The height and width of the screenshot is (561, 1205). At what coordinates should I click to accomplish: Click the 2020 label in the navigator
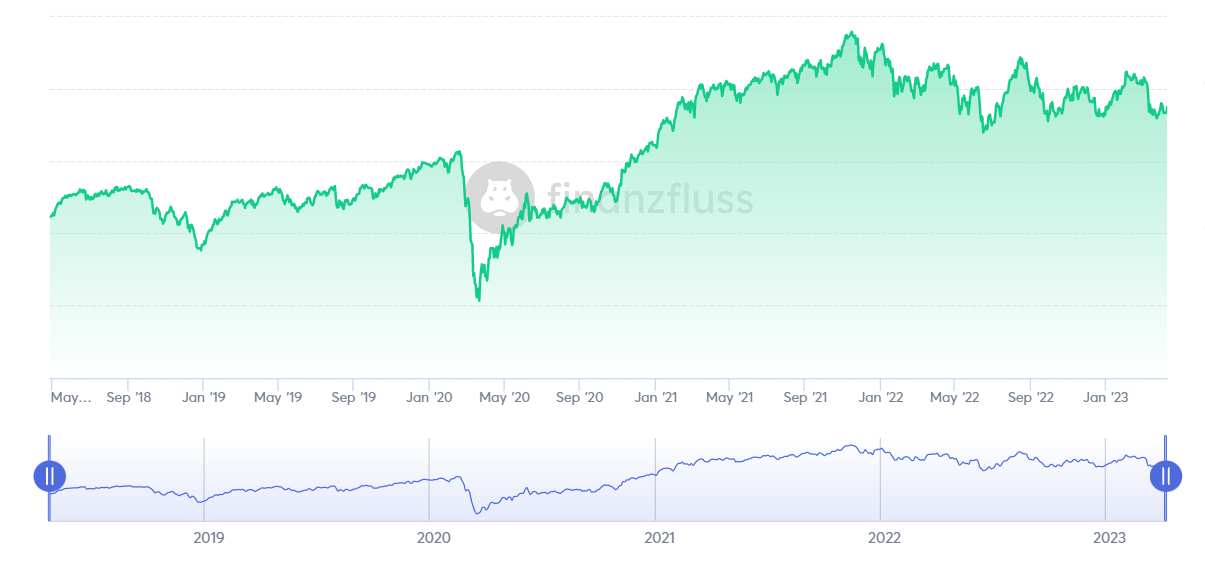pos(433,538)
